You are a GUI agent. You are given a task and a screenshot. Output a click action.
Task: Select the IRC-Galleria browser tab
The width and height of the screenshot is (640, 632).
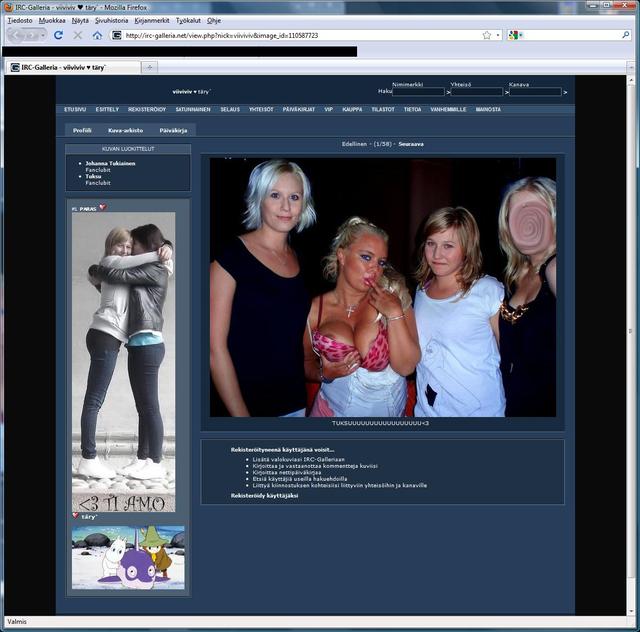73,67
